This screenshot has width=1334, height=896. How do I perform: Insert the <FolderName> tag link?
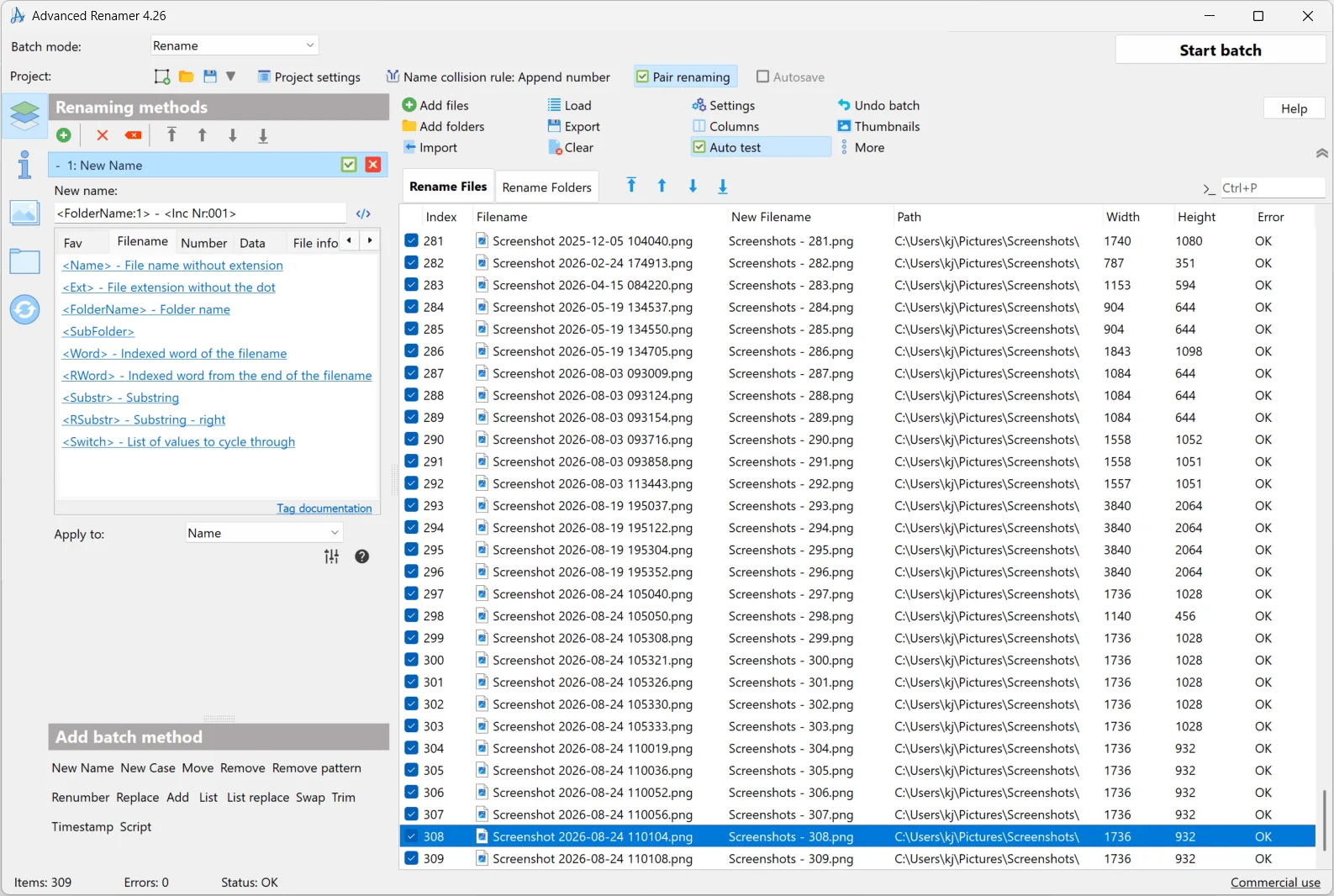tap(146, 309)
